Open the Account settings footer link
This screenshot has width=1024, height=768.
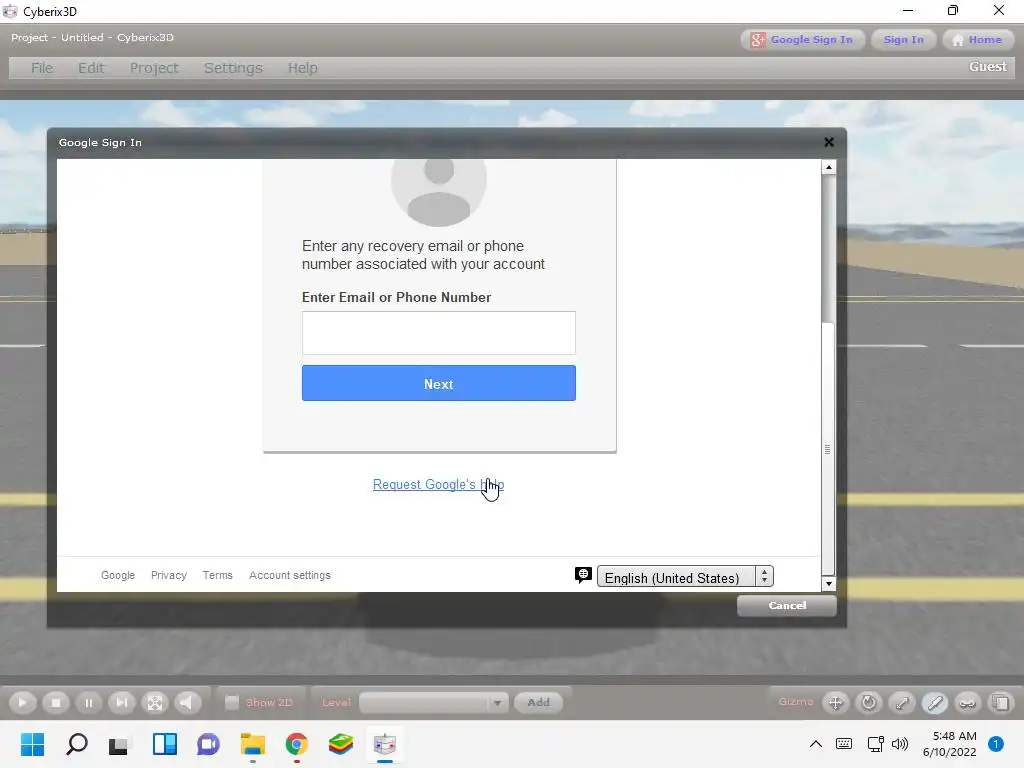(x=290, y=575)
